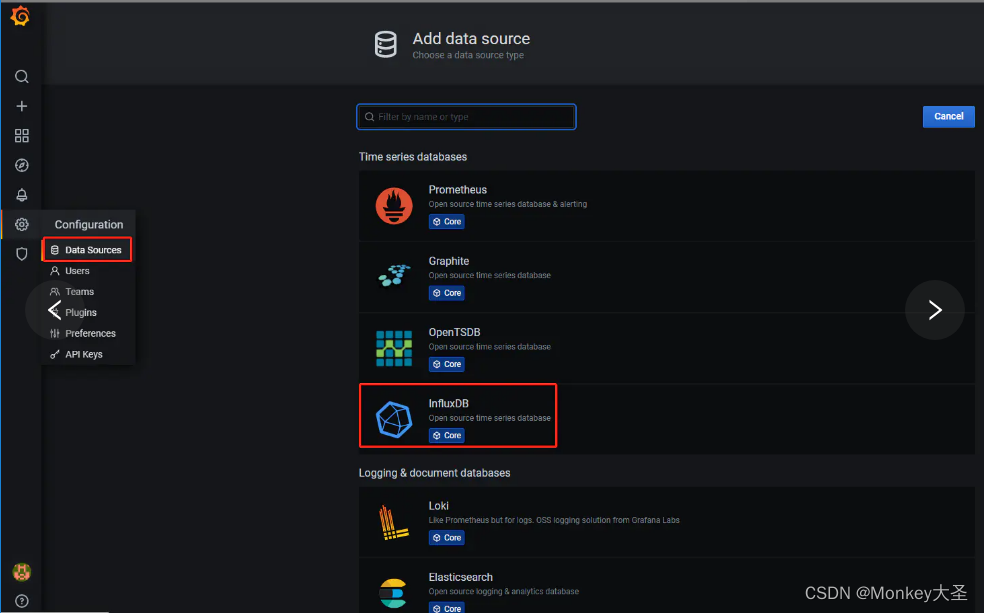Click Choose a data source type subtitle

pyautogui.click(x=468, y=55)
